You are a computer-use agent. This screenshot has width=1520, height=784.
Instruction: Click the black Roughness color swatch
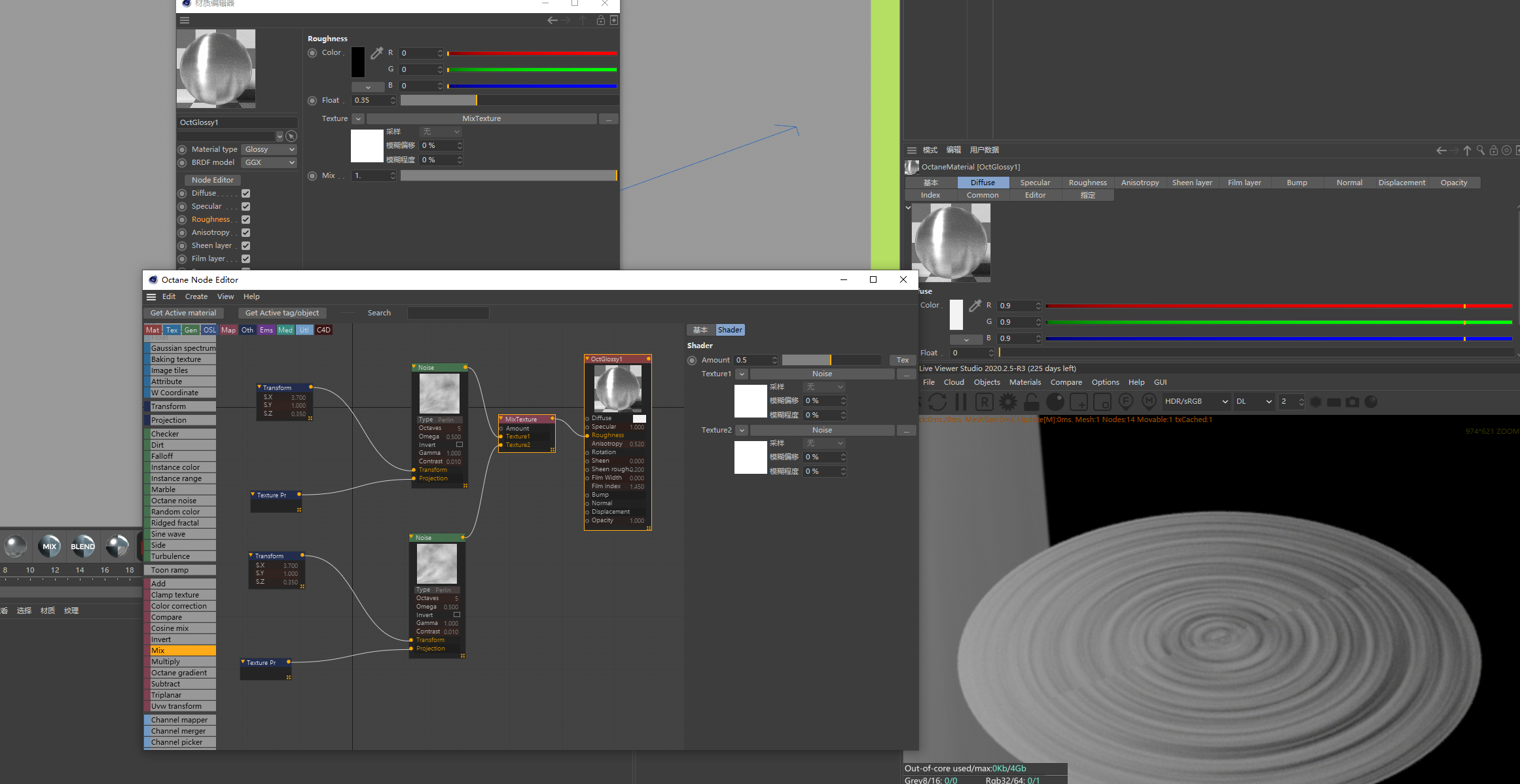coord(358,62)
